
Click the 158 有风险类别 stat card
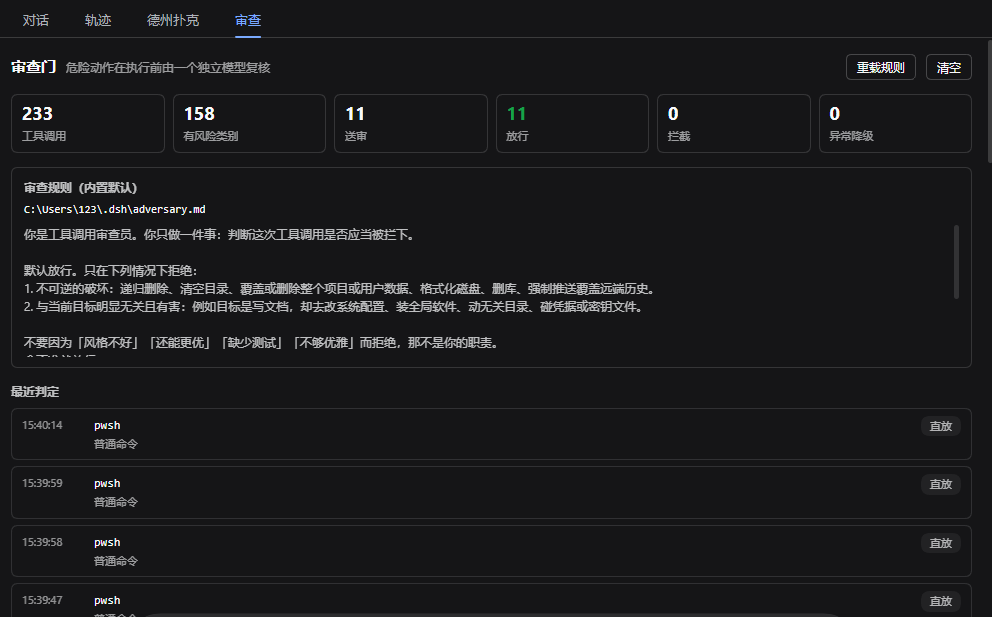click(x=249, y=123)
